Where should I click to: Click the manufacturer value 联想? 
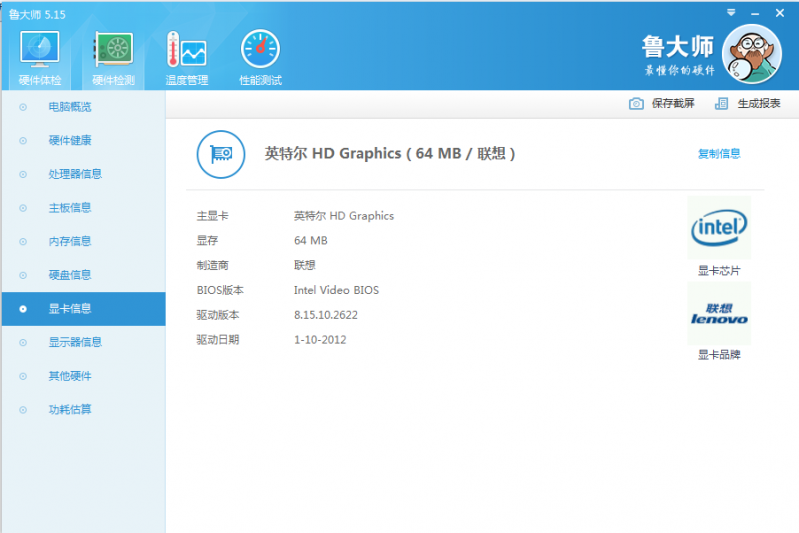coord(305,265)
